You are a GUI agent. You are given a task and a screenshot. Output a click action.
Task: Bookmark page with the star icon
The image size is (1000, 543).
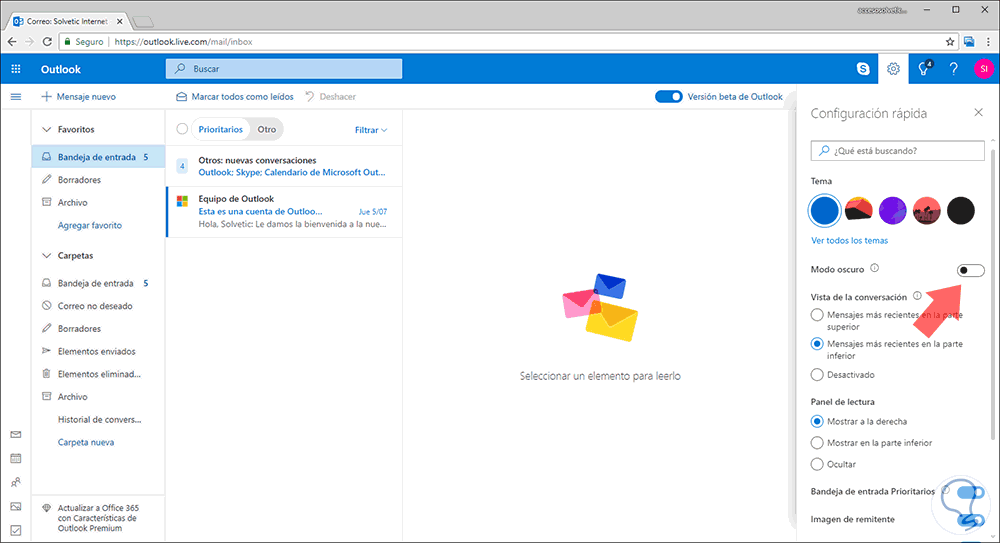pos(950,41)
